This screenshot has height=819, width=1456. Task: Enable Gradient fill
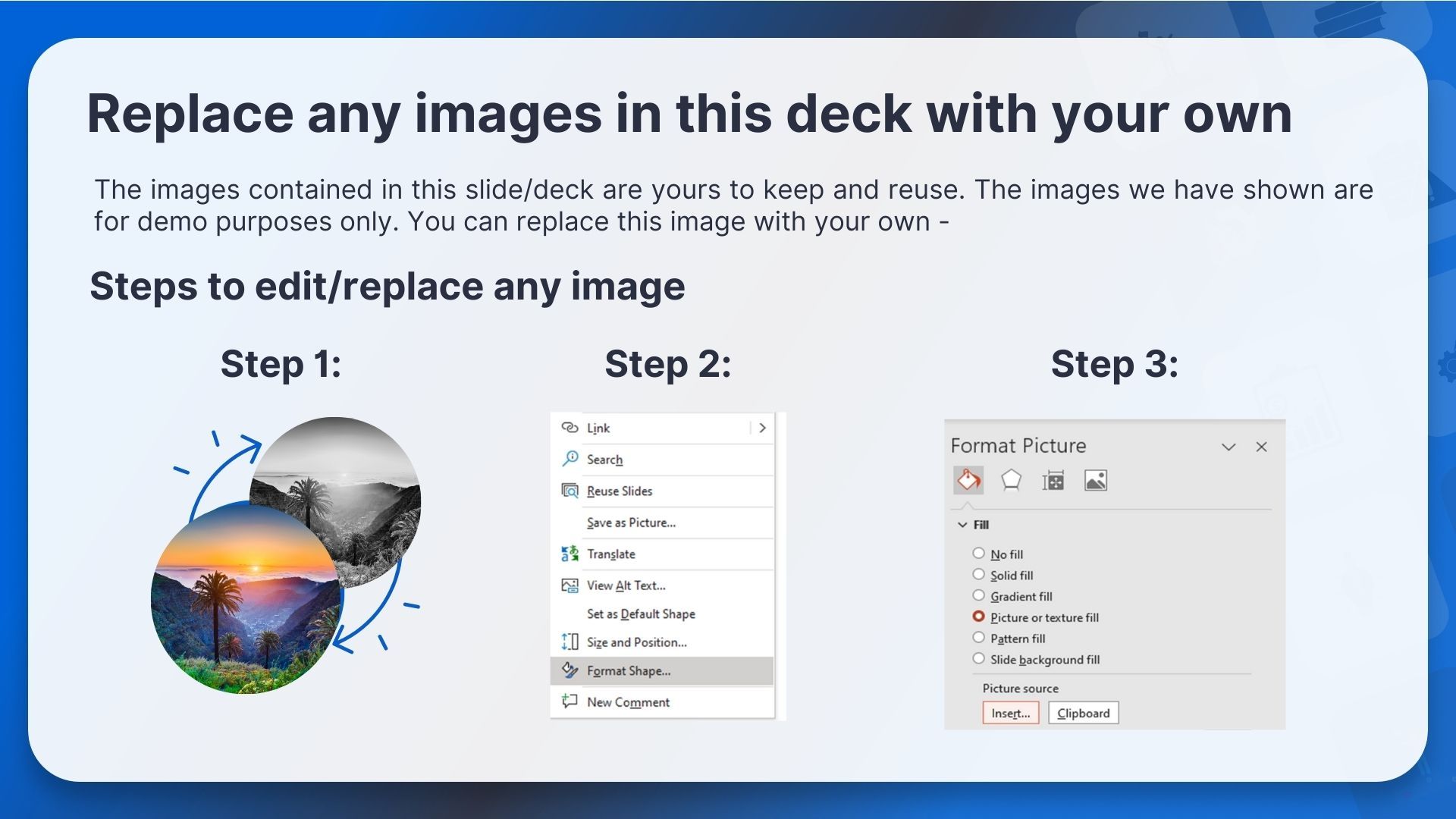pos(978,595)
